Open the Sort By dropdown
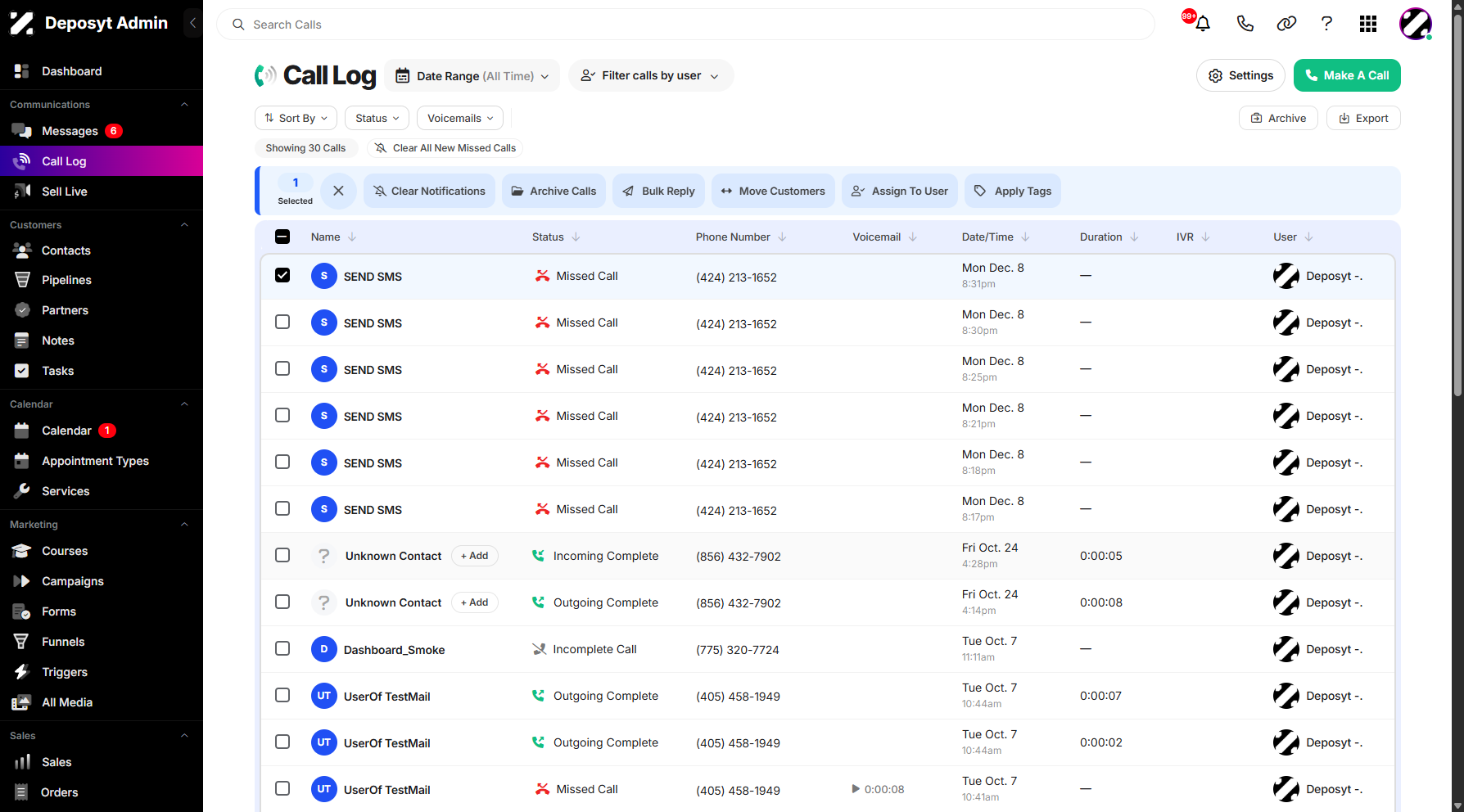This screenshot has height=812, width=1464. click(x=296, y=118)
